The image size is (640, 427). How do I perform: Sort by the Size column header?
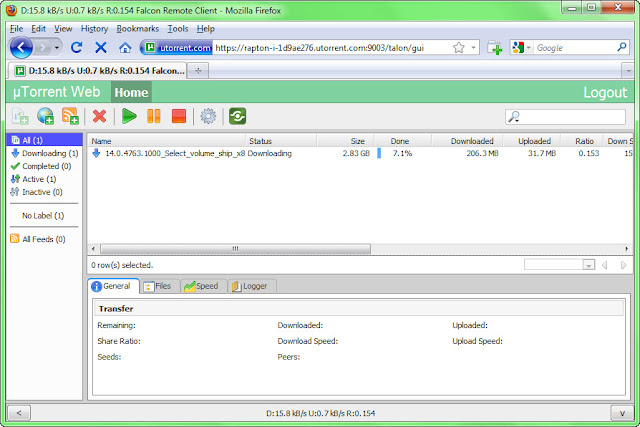[x=345, y=141]
